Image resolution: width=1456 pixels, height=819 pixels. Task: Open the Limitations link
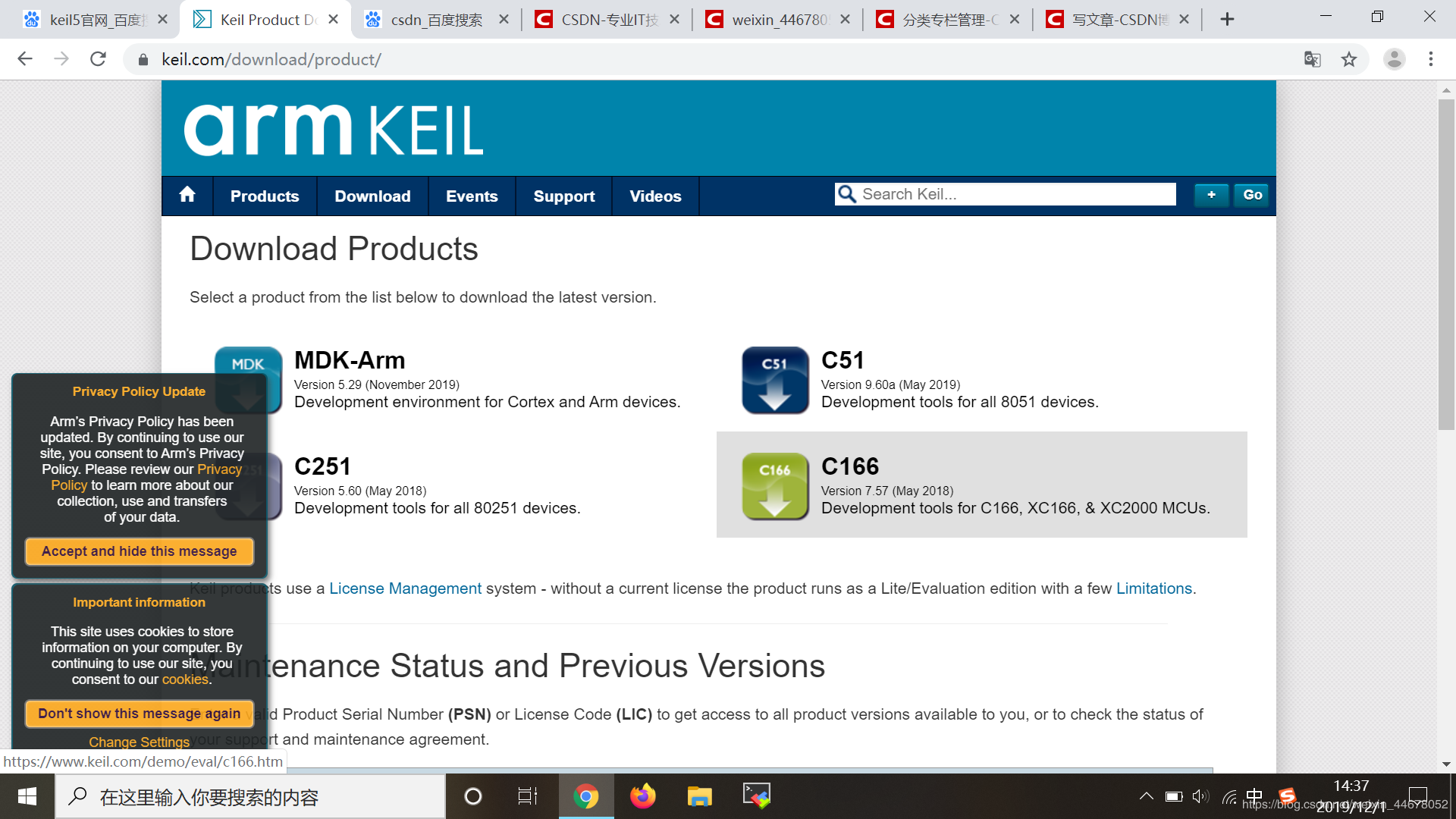pos(1153,588)
